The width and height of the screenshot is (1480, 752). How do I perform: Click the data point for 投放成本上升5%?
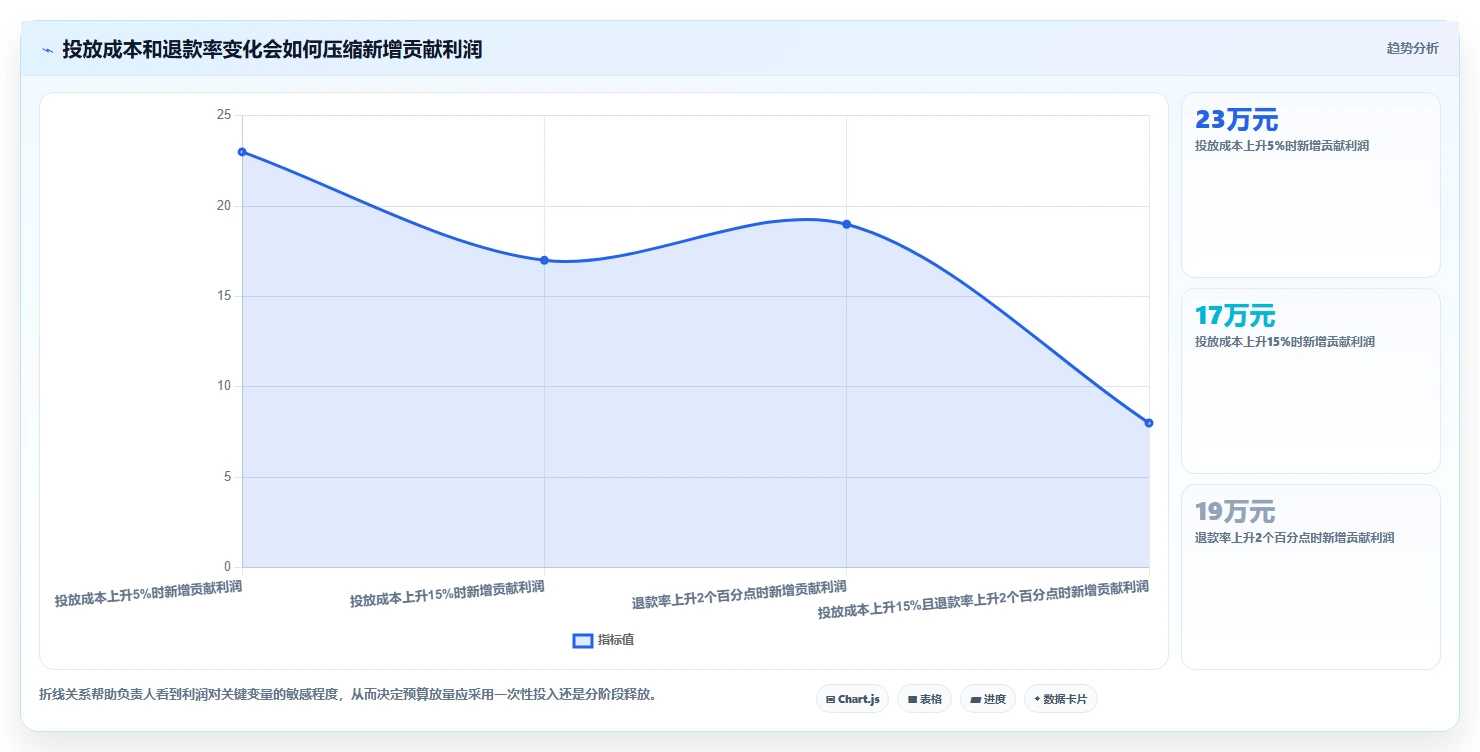tap(242, 152)
